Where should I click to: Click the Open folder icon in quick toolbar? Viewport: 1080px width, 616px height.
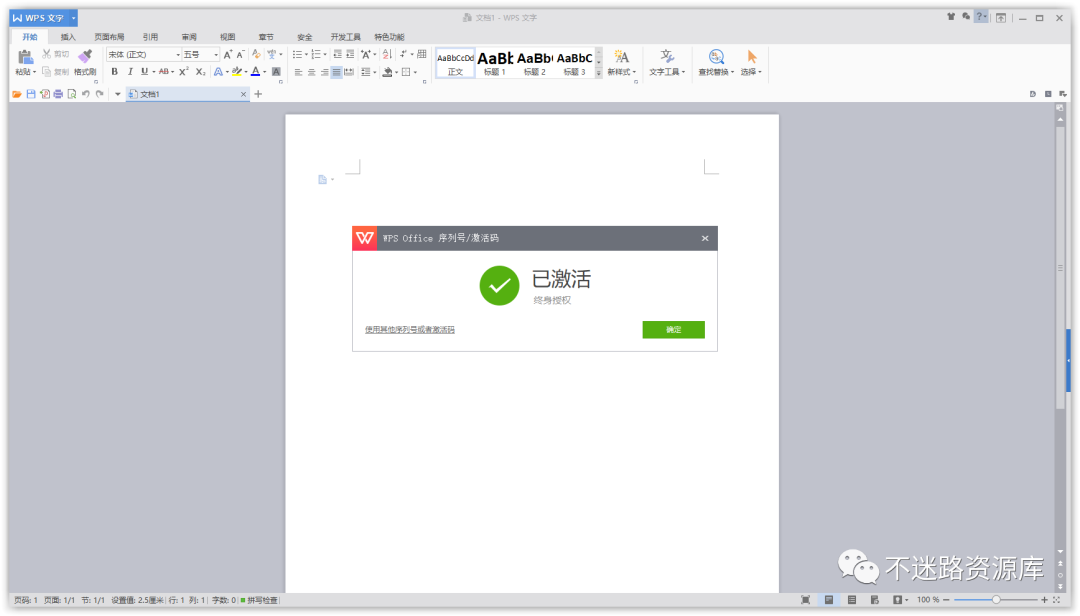coord(17,94)
